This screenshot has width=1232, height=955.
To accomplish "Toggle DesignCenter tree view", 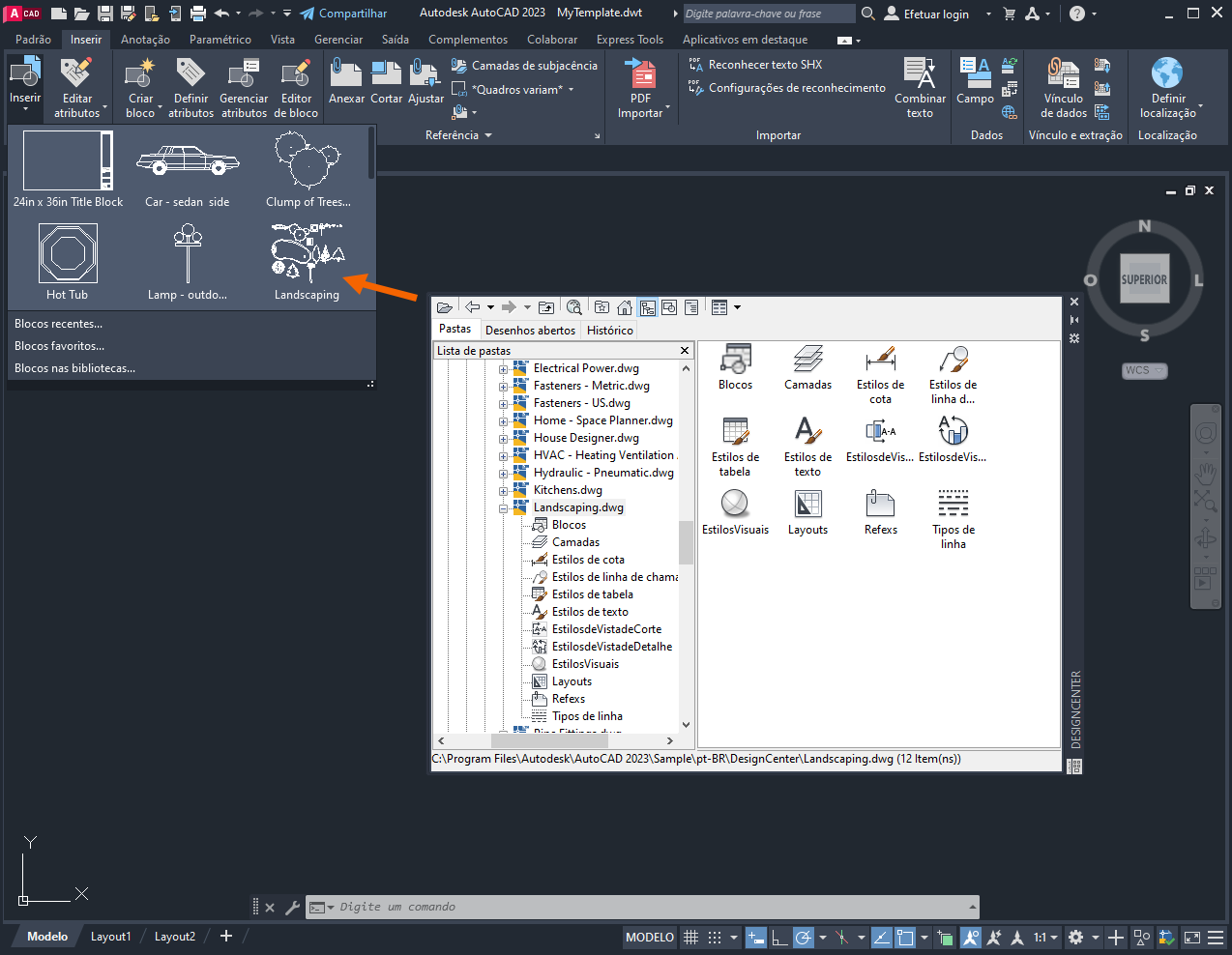I will (x=647, y=307).
